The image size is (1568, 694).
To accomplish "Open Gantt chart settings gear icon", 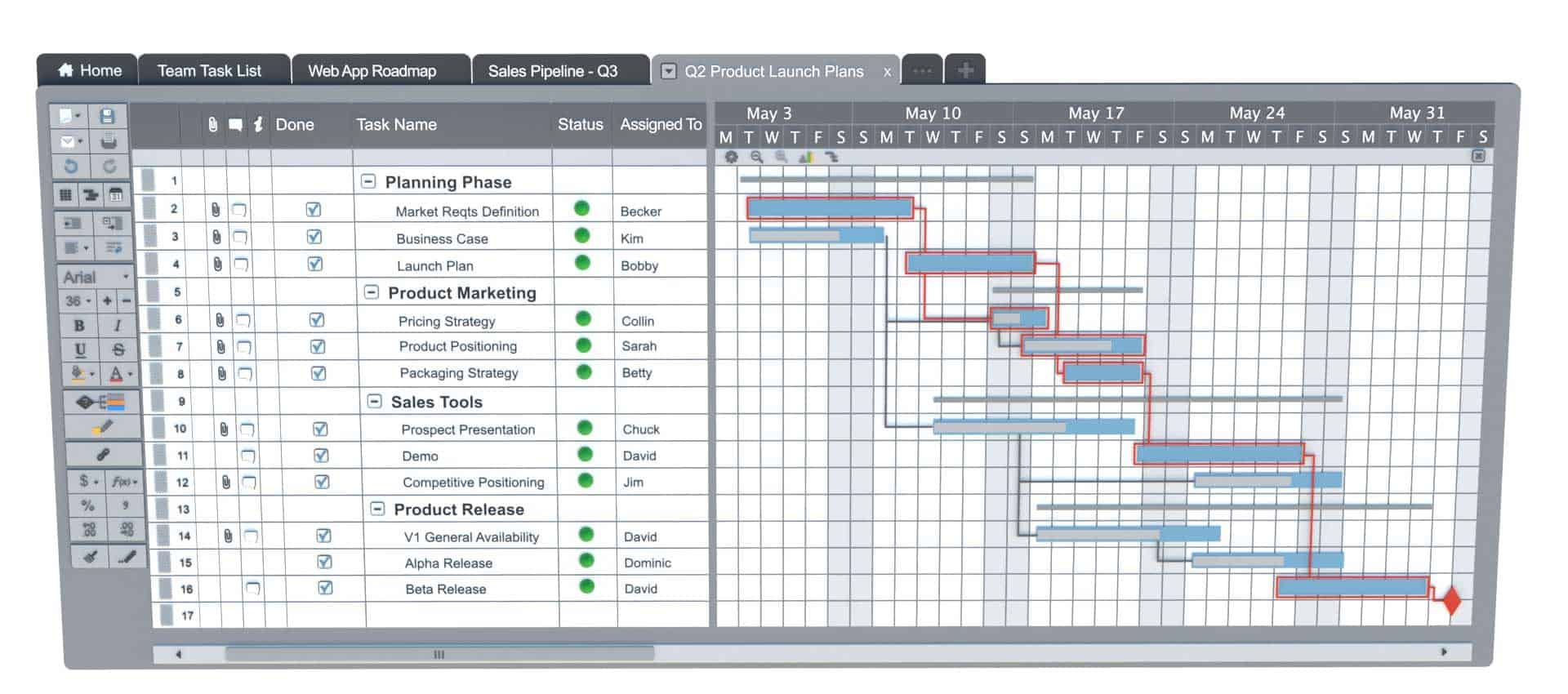I will point(731,157).
